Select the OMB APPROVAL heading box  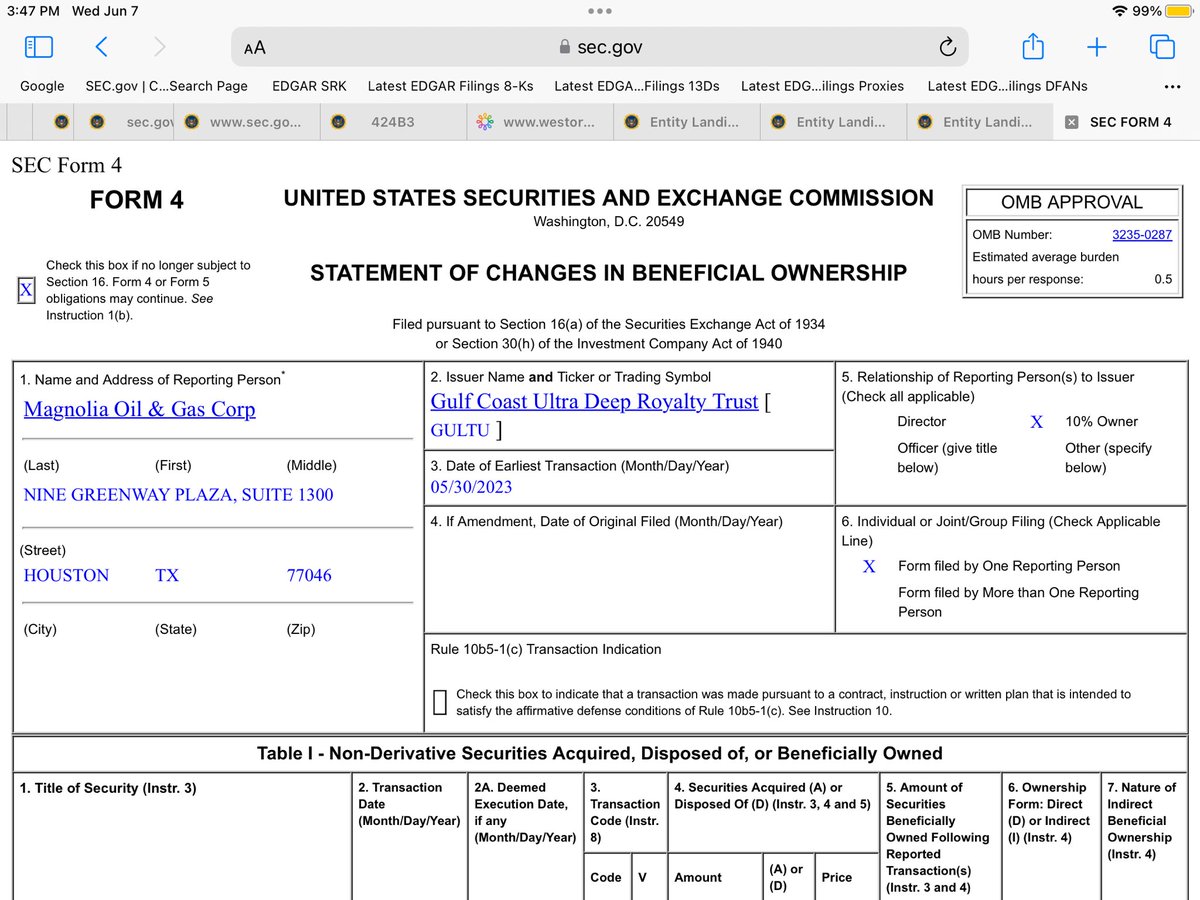1071,202
